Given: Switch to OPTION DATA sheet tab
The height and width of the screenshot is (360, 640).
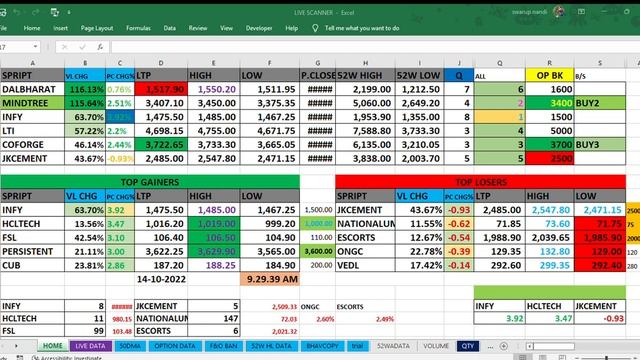Looking at the screenshot, I should click(175, 346).
